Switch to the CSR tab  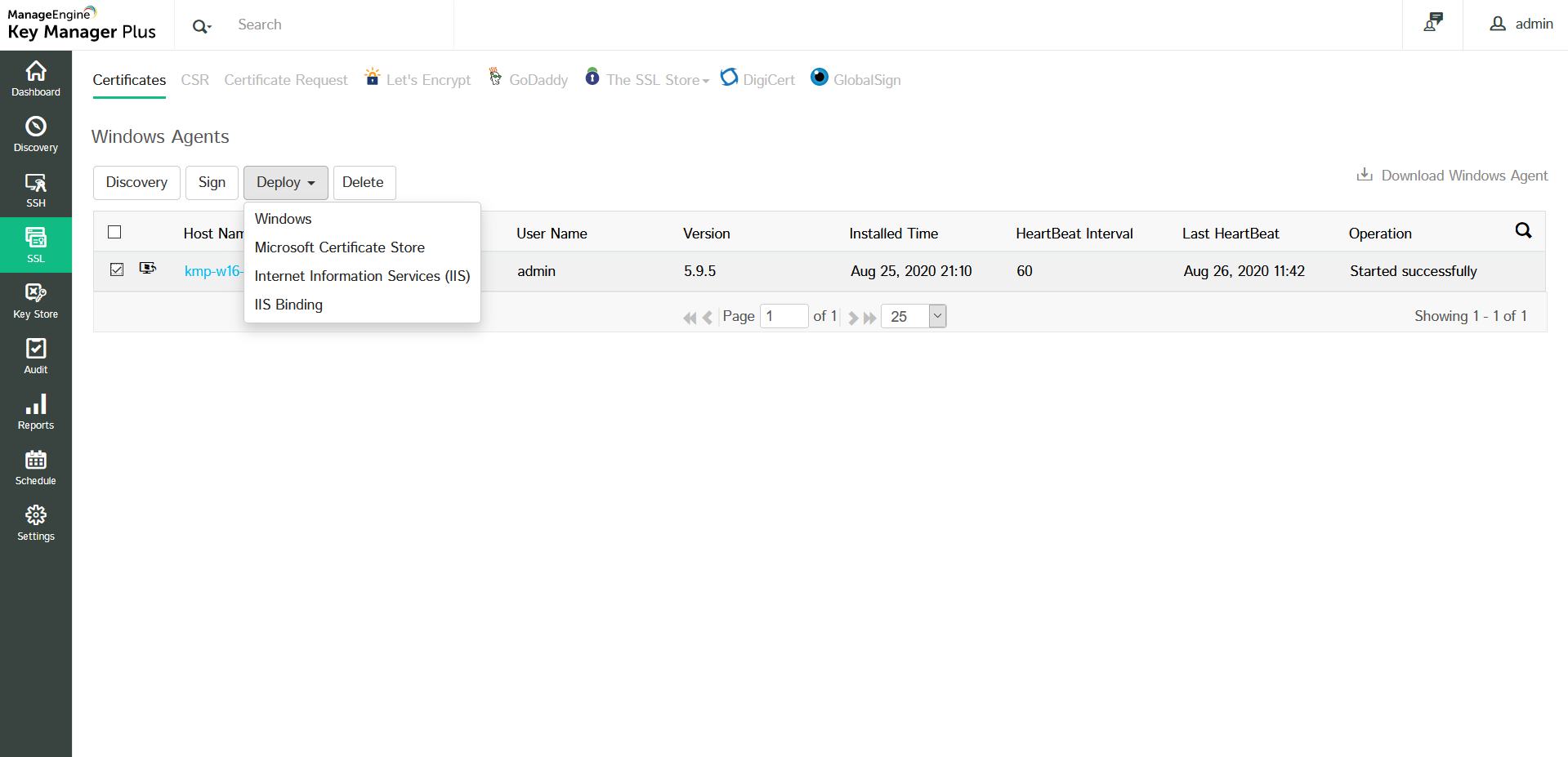tap(194, 80)
